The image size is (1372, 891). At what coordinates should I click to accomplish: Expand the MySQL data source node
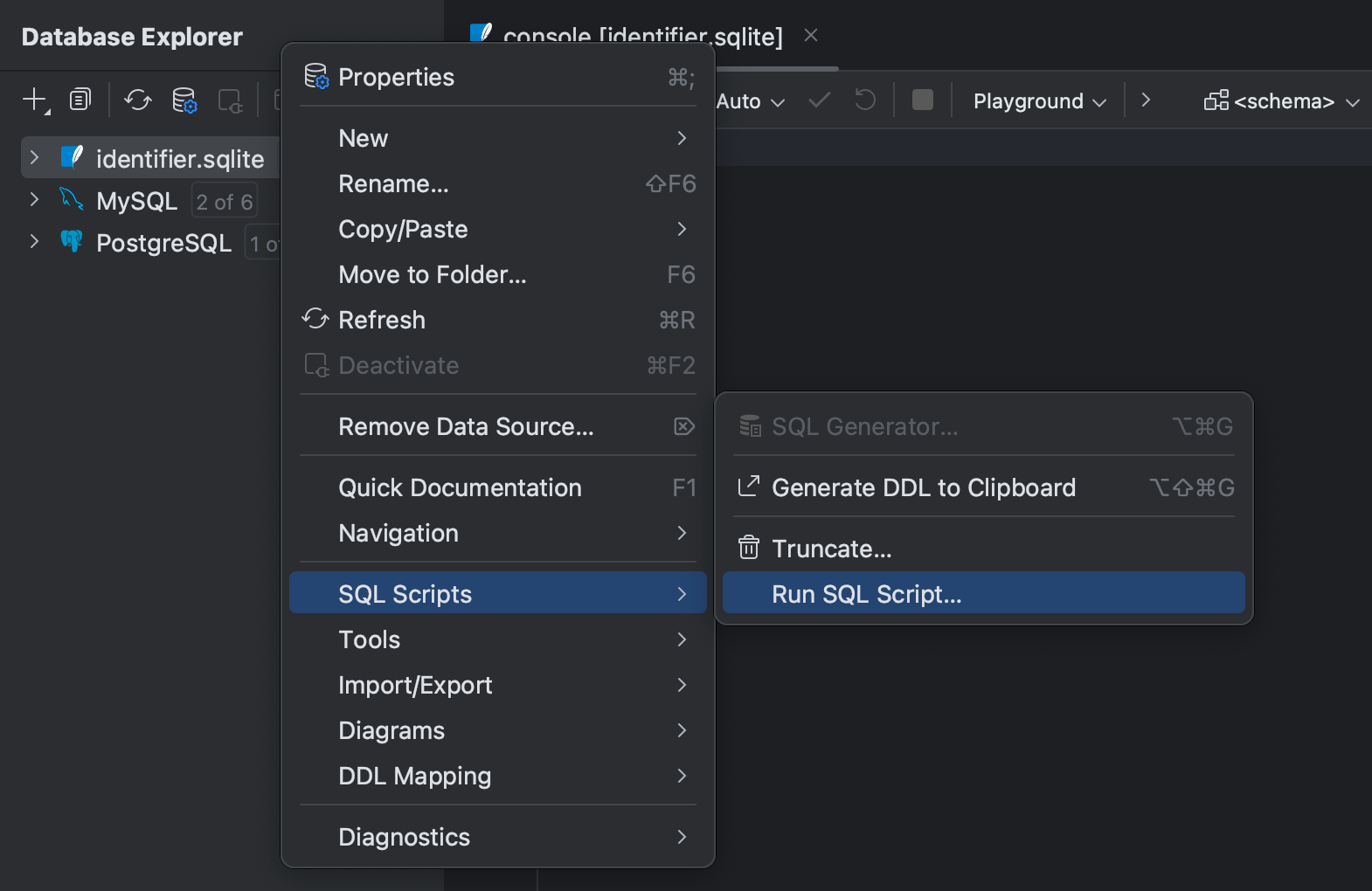click(34, 200)
